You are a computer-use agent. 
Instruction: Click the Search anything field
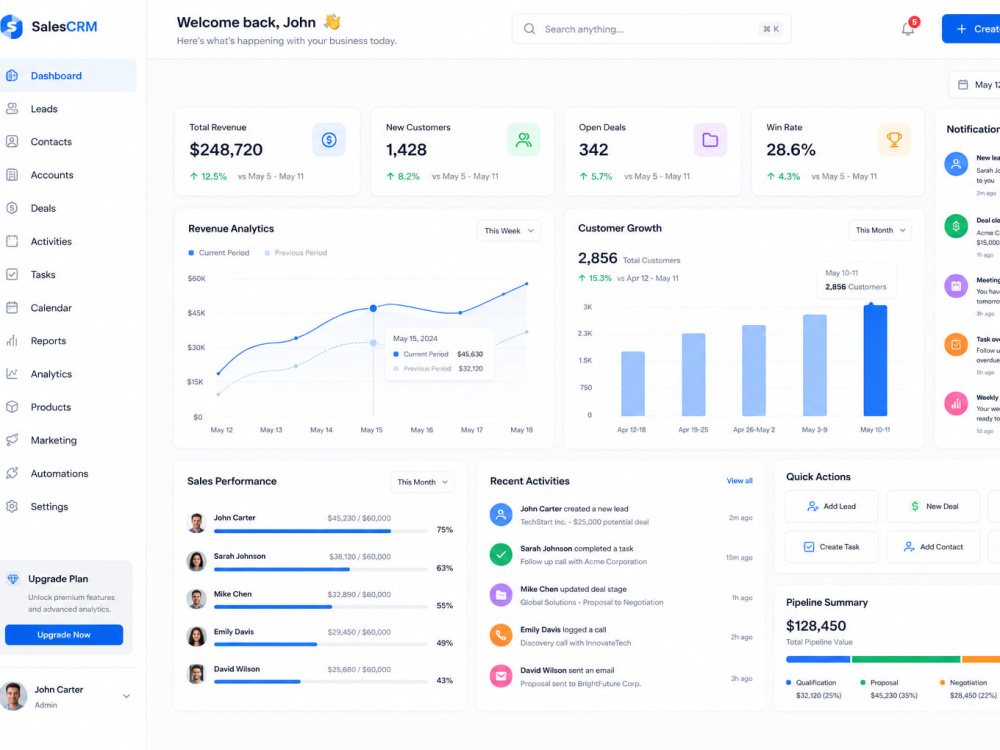[x=651, y=29]
